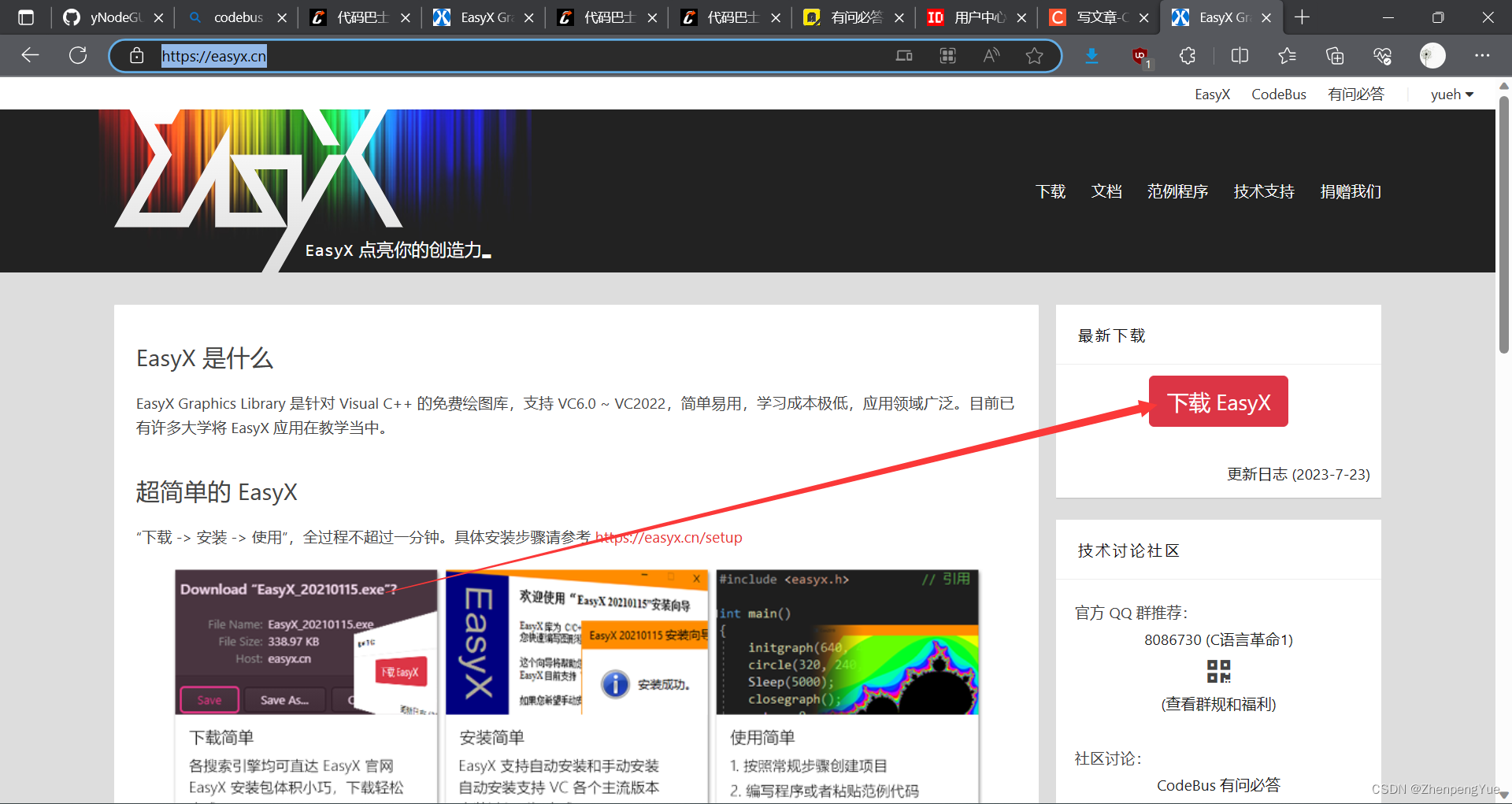This screenshot has width=1512, height=804.
Task: Click the red 下载 EasyX button
Action: coord(1218,402)
